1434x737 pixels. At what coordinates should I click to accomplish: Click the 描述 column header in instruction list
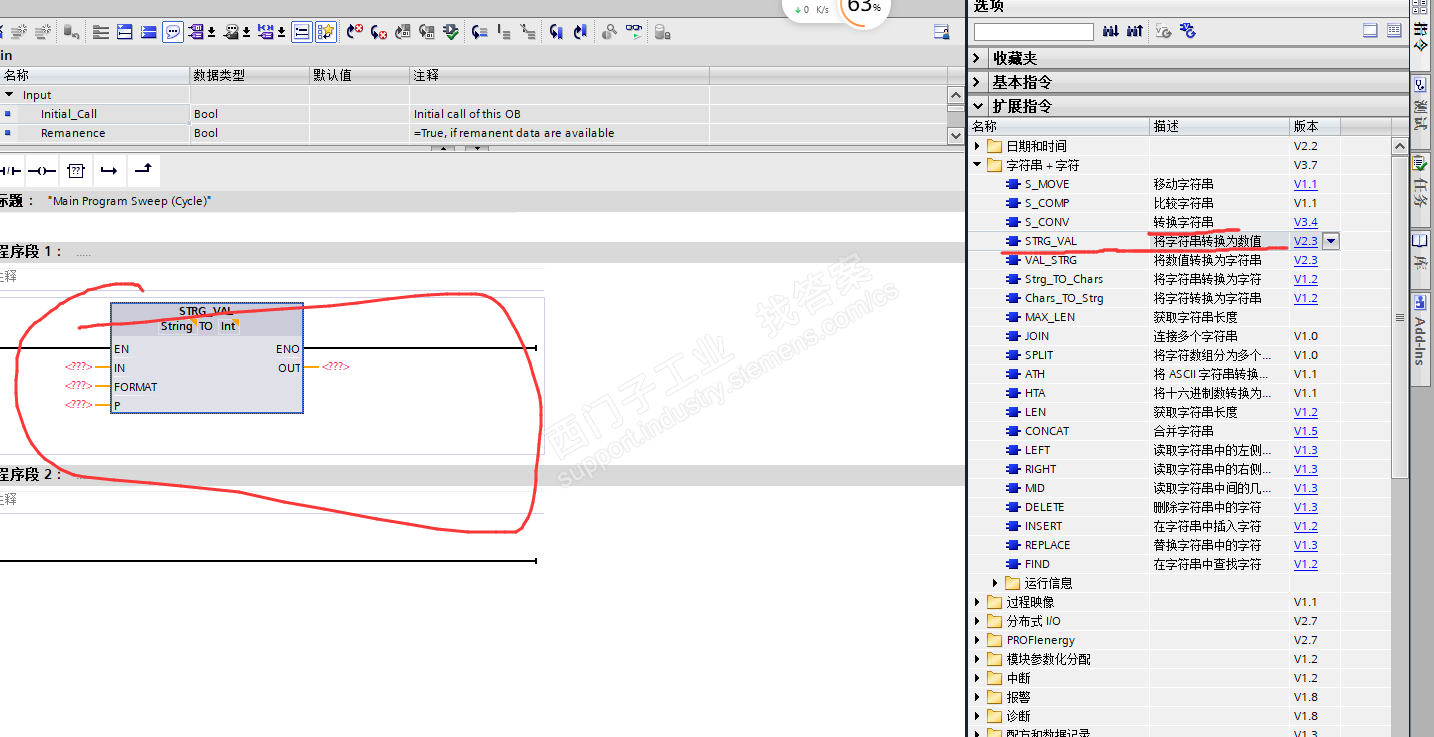[x=1220, y=126]
